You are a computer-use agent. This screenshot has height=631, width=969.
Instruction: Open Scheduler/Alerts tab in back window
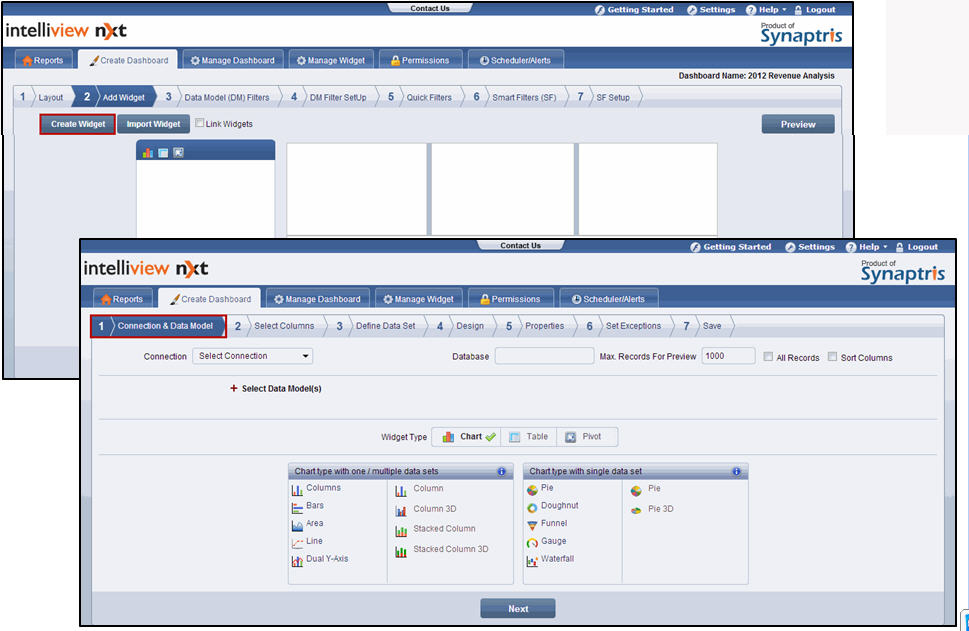(515, 60)
